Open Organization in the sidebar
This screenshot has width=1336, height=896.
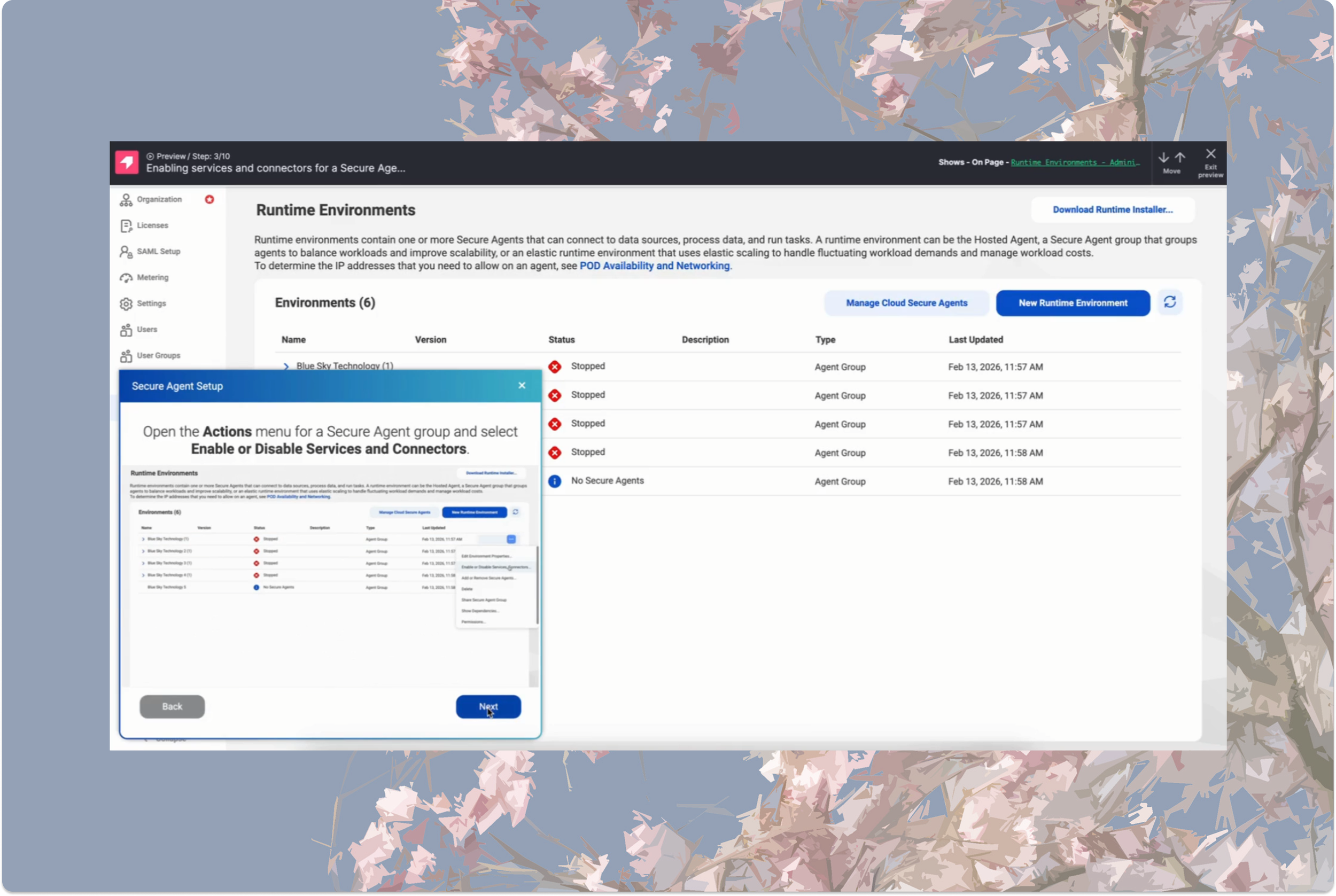[x=159, y=199]
